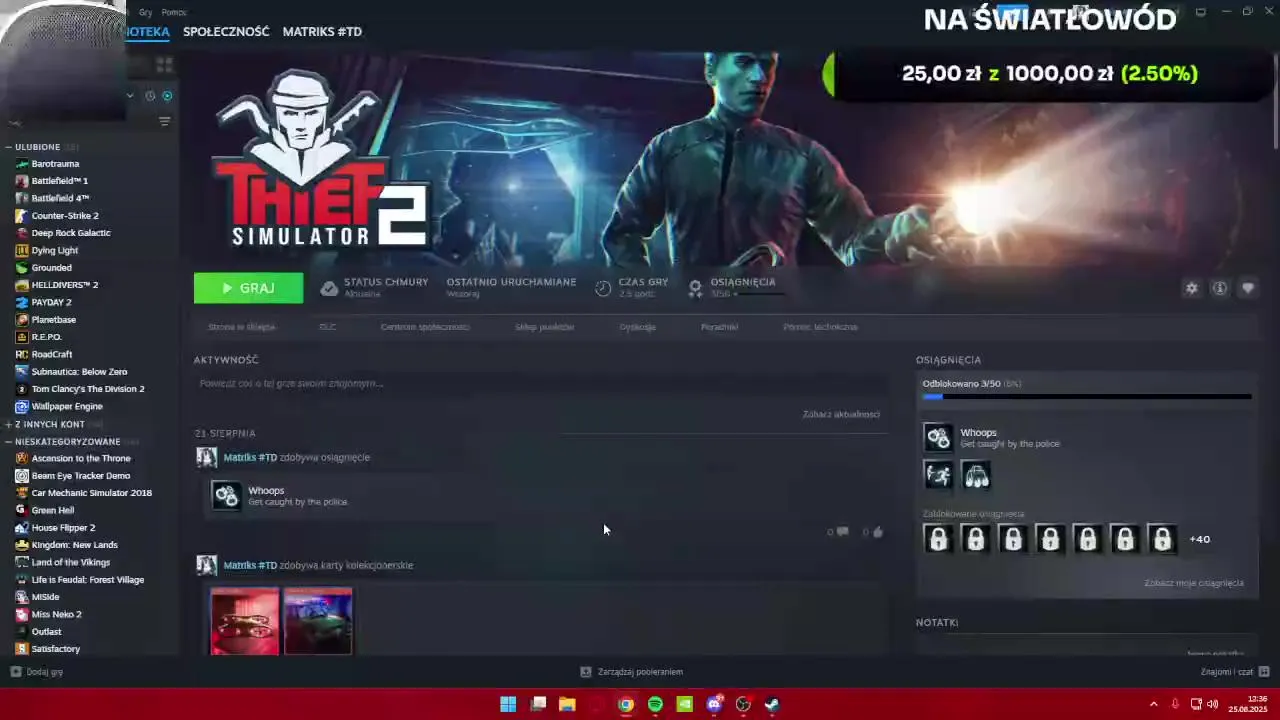Click the last locked achievement icon
Image resolution: width=1280 pixels, height=720 pixels.
pyautogui.click(x=1162, y=540)
